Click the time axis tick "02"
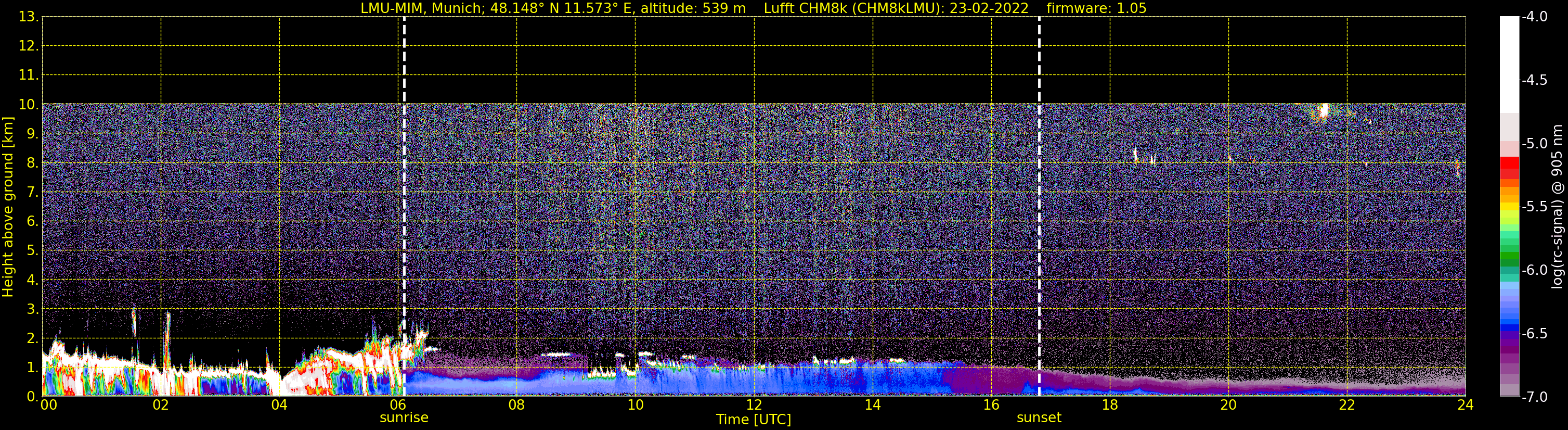The width and height of the screenshot is (1568, 430). [161, 405]
